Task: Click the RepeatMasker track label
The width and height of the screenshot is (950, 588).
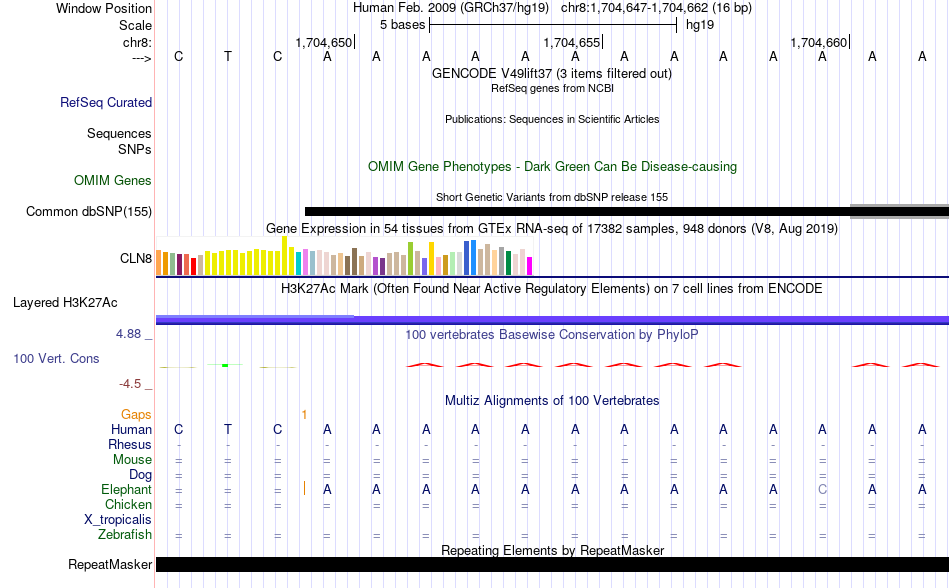Action: pos(110,564)
